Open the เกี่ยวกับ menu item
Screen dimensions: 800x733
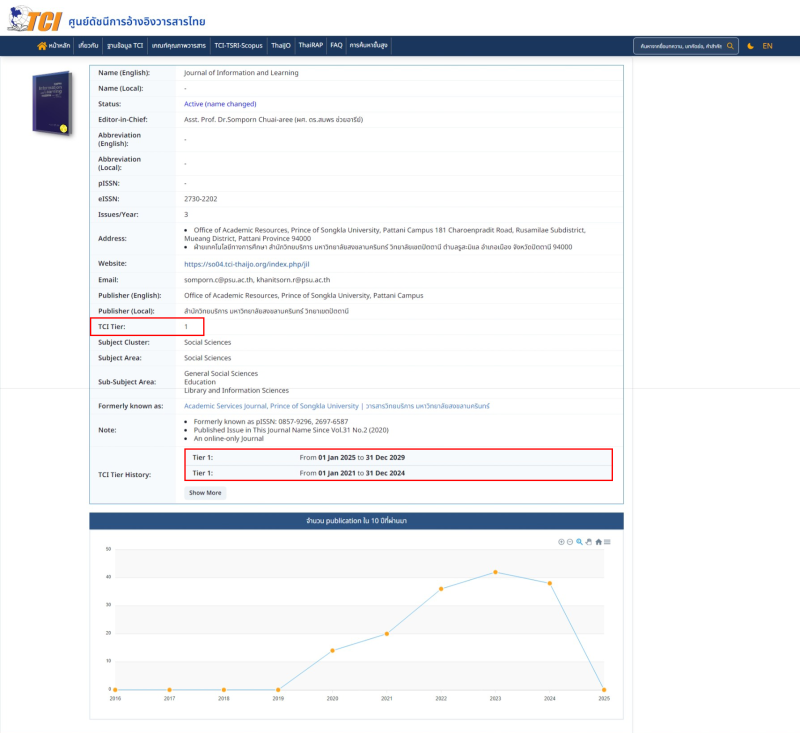coord(88,45)
